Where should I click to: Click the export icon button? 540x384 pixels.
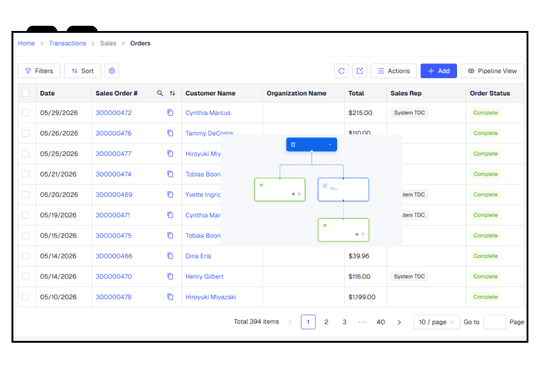click(360, 71)
